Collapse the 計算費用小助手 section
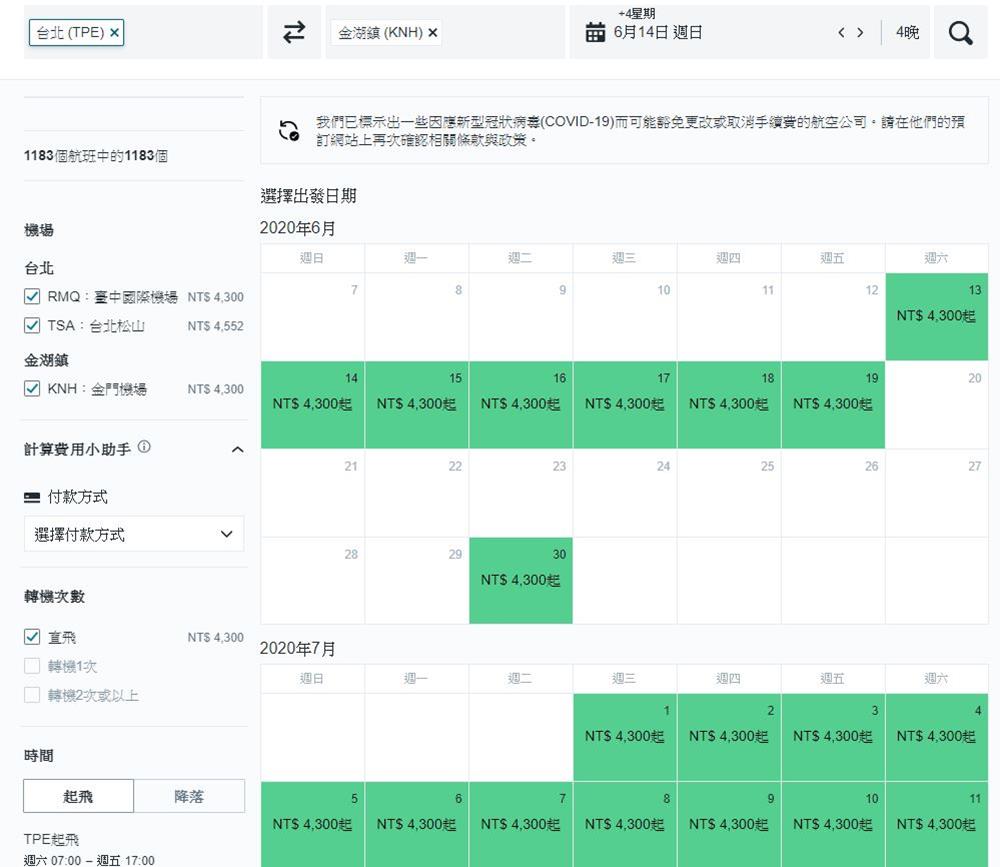This screenshot has width=1000, height=867. coord(237,450)
